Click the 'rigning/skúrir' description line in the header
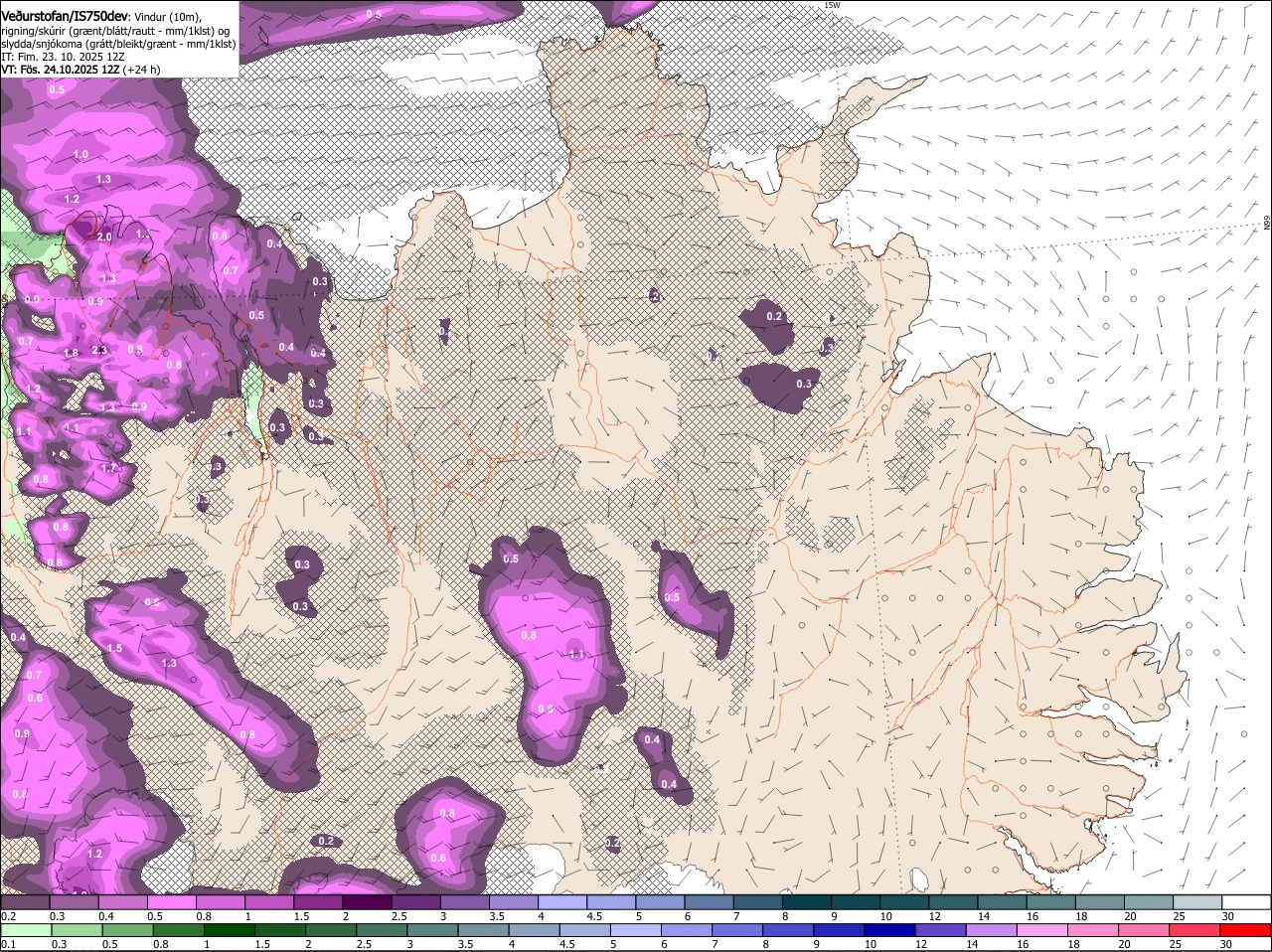This screenshot has width=1272, height=952. [x=115, y=31]
